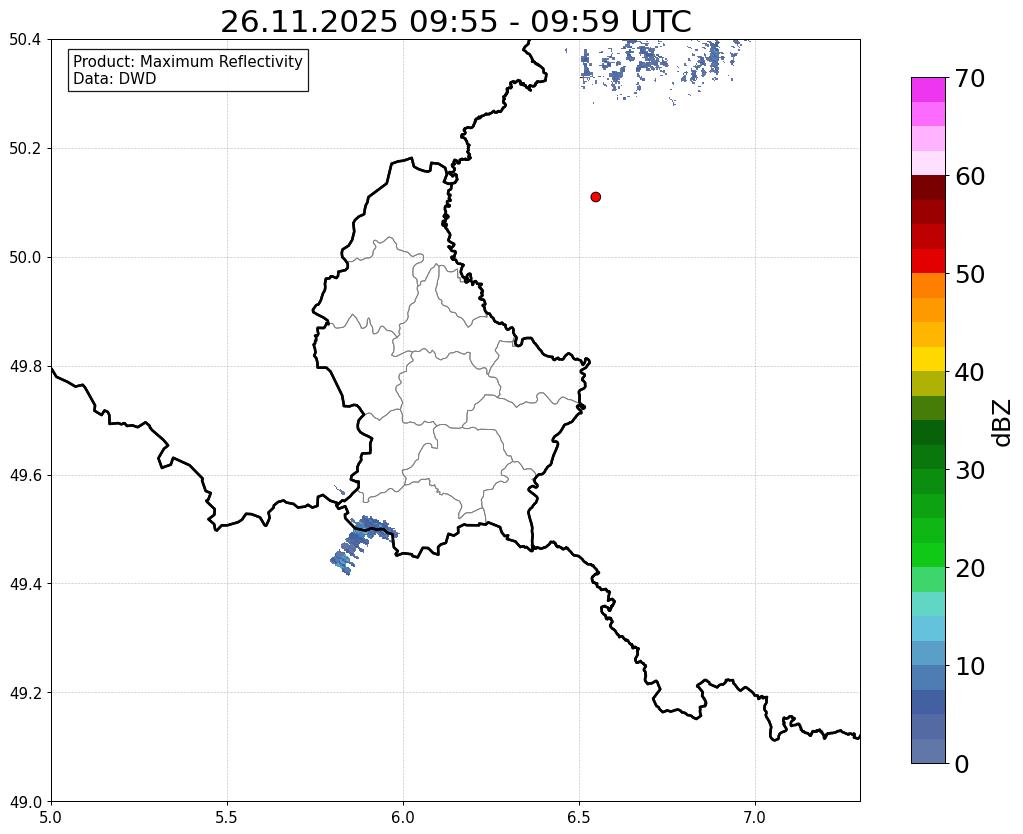Click the latitude tick label 49.0
The height and width of the screenshot is (834, 1023).
(25, 801)
